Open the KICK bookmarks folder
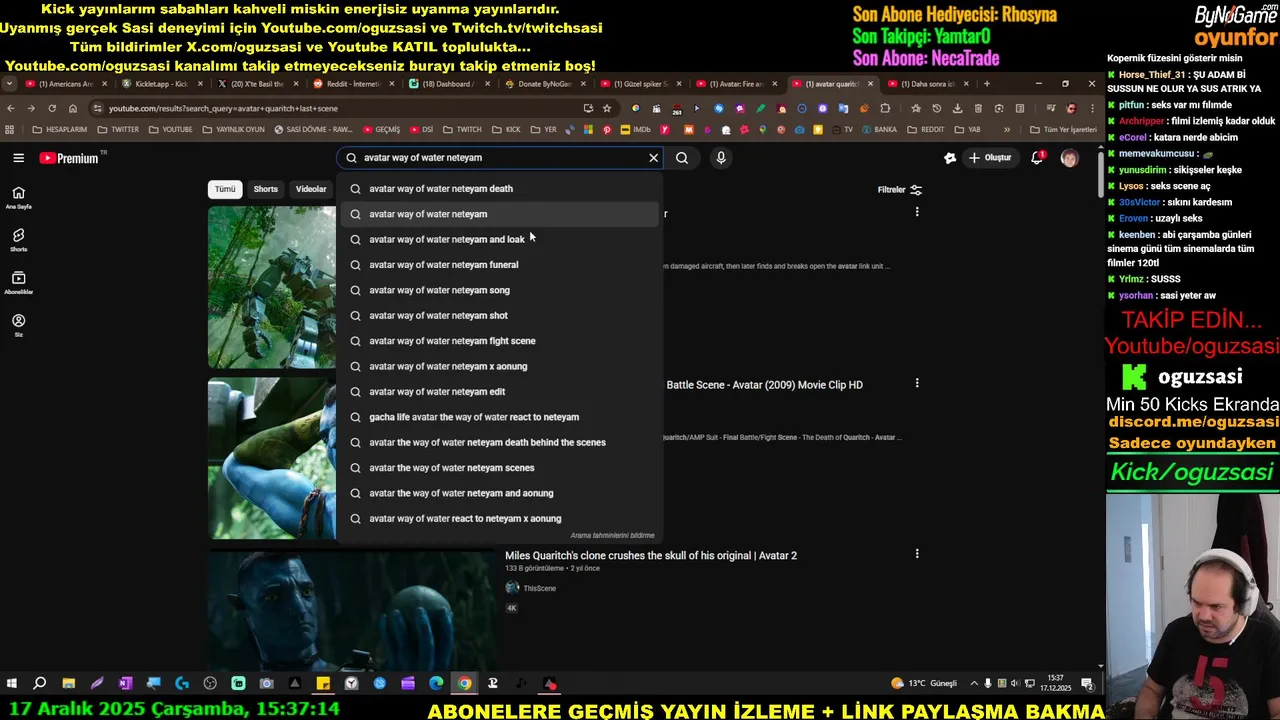 pos(507,129)
